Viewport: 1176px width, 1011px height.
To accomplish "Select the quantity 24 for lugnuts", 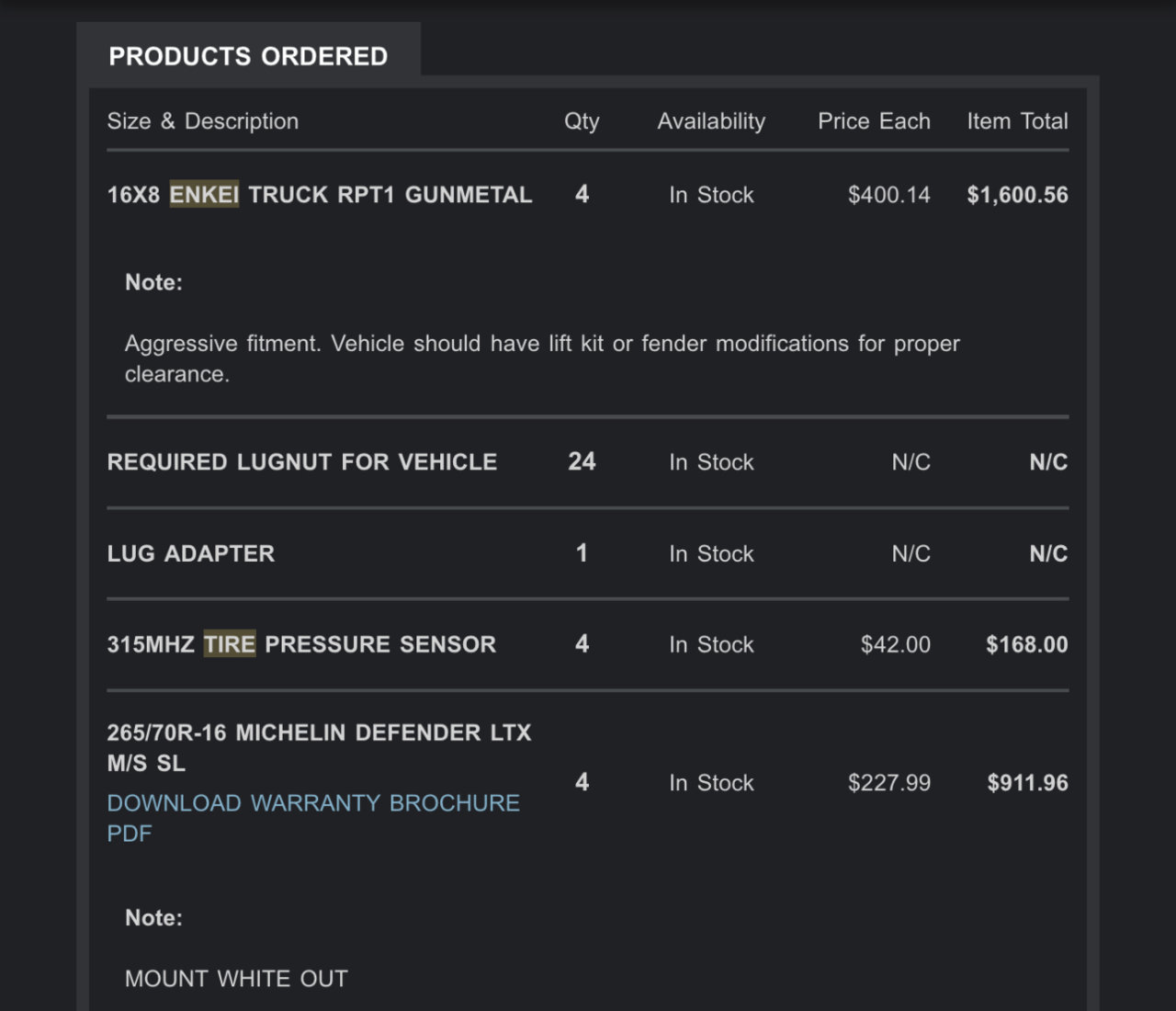I will [582, 461].
